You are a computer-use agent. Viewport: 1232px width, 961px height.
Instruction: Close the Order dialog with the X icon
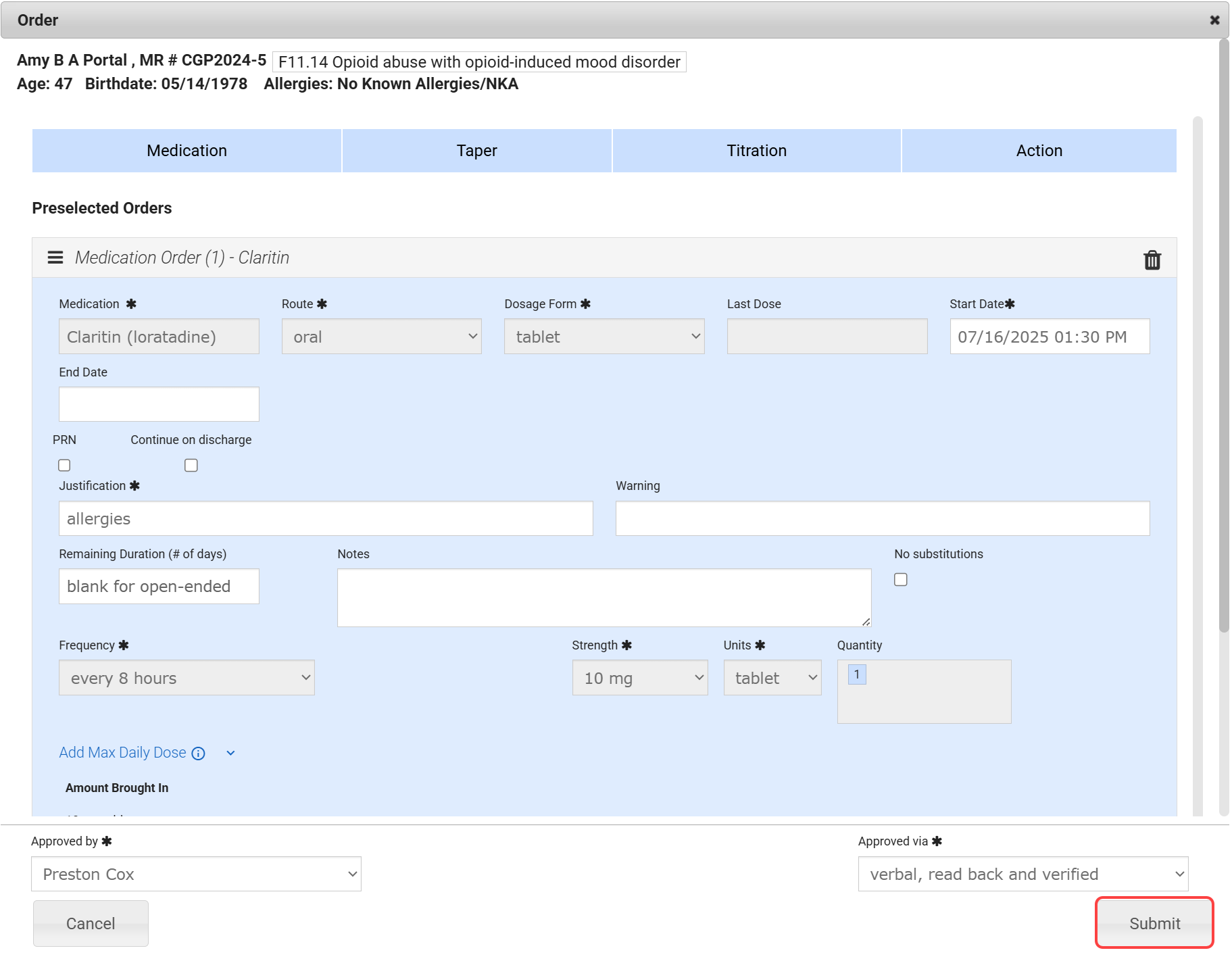click(x=1214, y=20)
